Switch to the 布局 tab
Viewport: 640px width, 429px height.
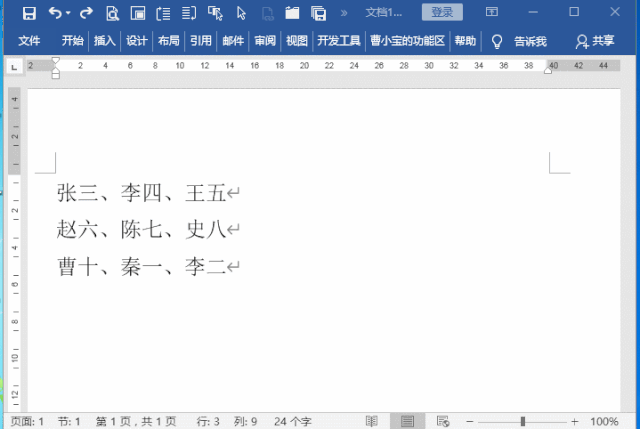coord(169,41)
